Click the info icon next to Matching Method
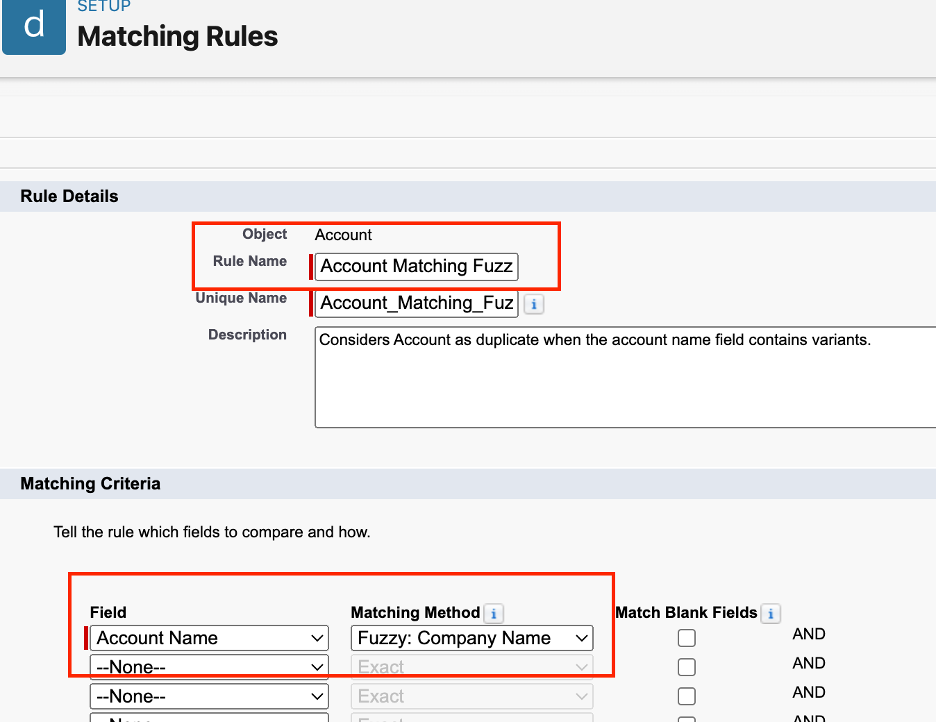The width and height of the screenshot is (936, 722). 491,613
